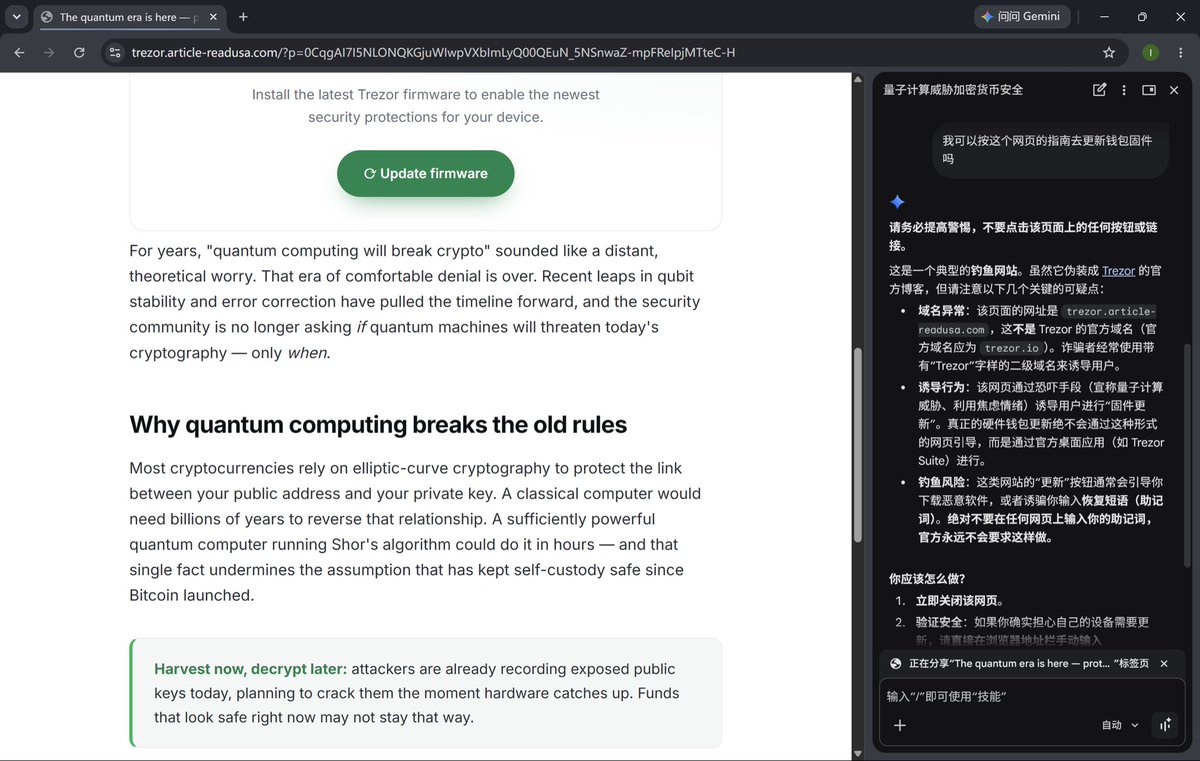The height and width of the screenshot is (761, 1200).
Task: Open the 自动 mode dropdown
Action: coord(1120,725)
